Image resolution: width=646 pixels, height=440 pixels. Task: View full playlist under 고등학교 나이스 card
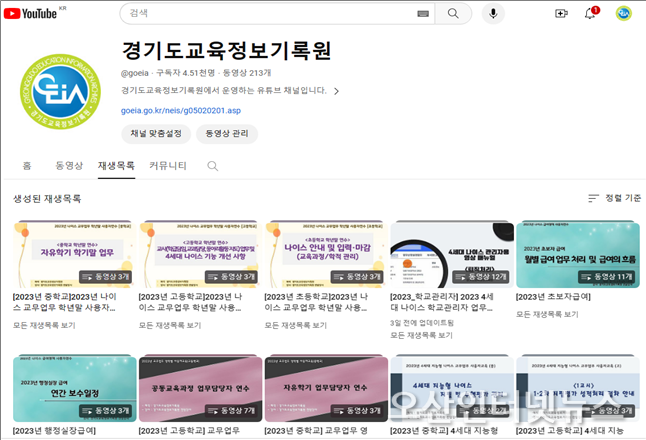point(170,325)
